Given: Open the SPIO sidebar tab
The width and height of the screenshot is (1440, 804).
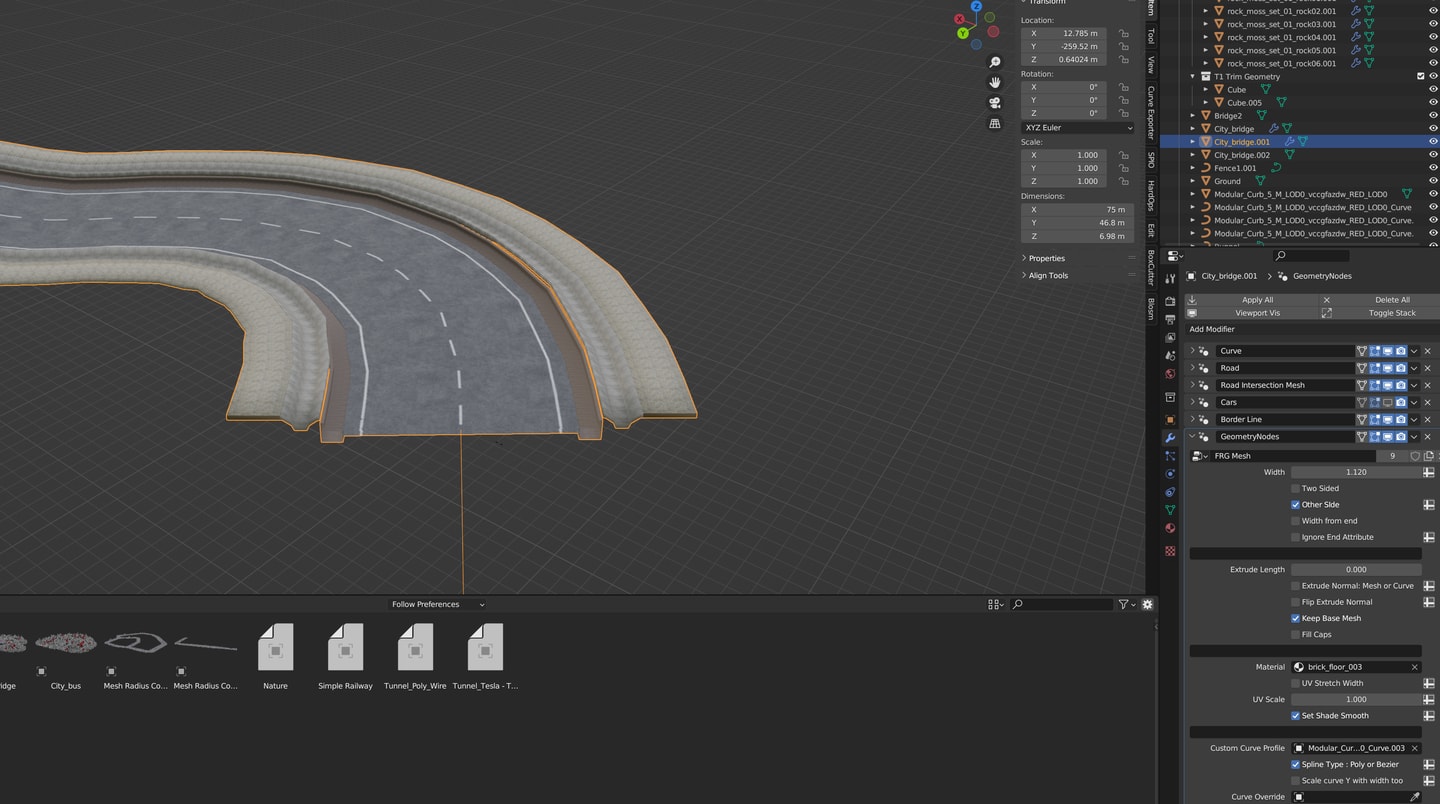Looking at the screenshot, I should point(1151,160).
